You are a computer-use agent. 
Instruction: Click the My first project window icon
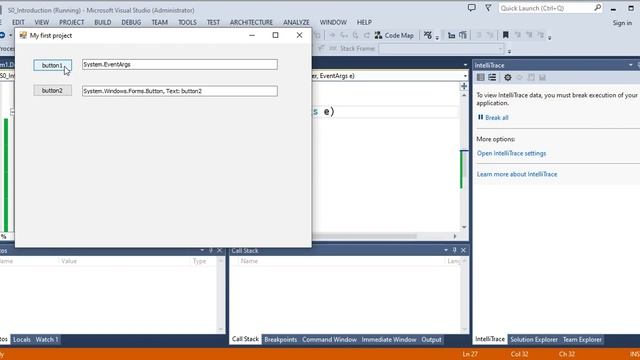(23, 36)
